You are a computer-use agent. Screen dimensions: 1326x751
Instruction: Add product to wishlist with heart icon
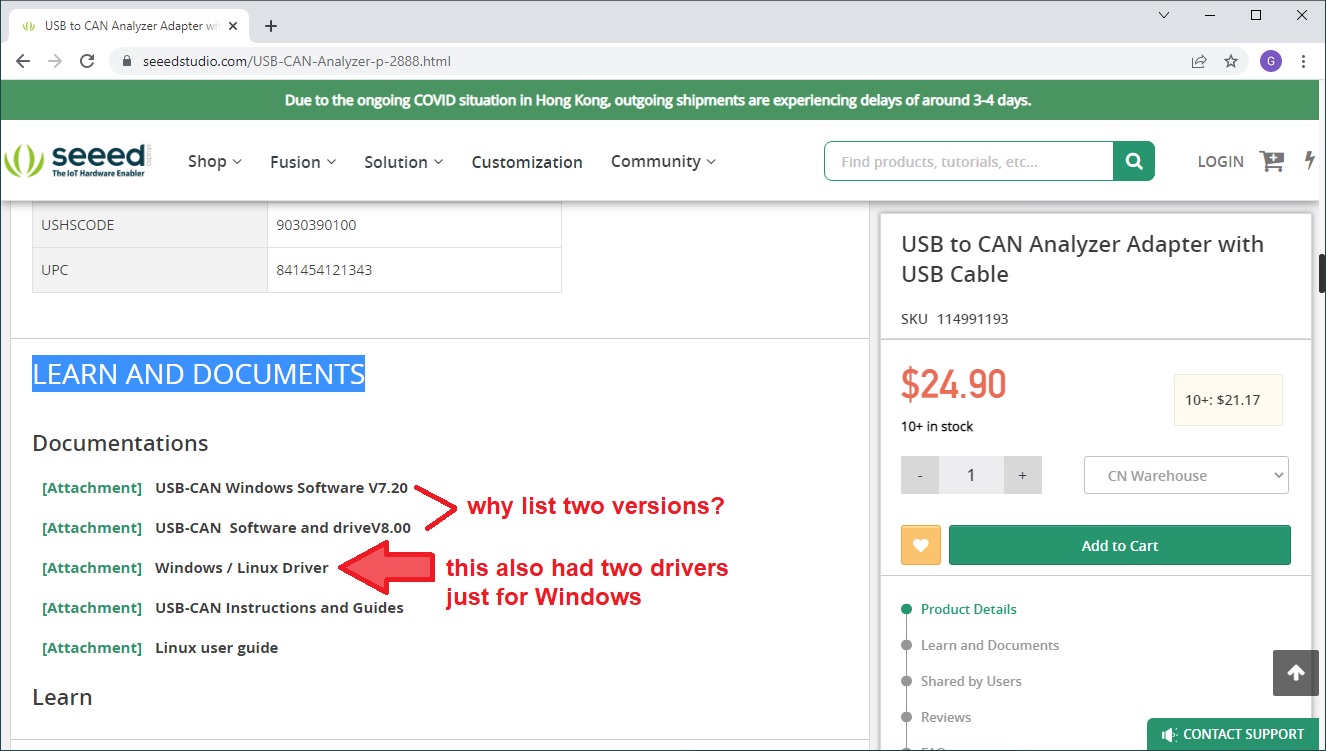pyautogui.click(x=921, y=545)
